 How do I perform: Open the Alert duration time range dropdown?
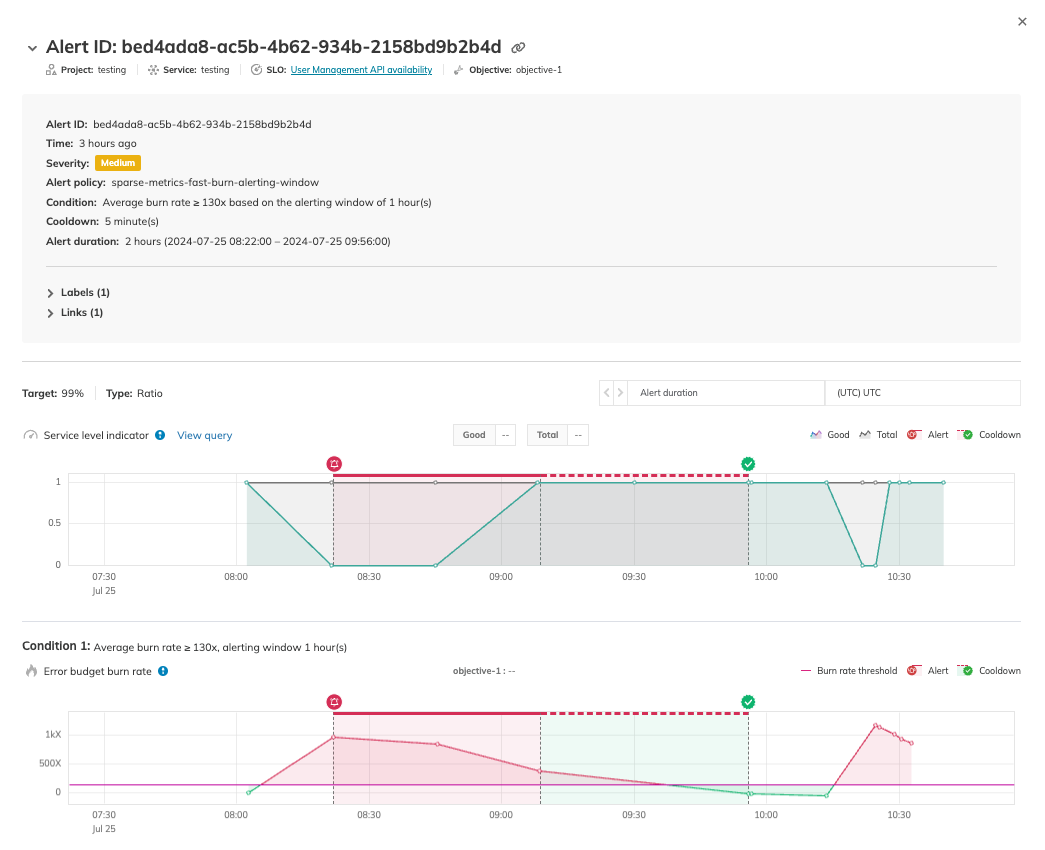726,393
